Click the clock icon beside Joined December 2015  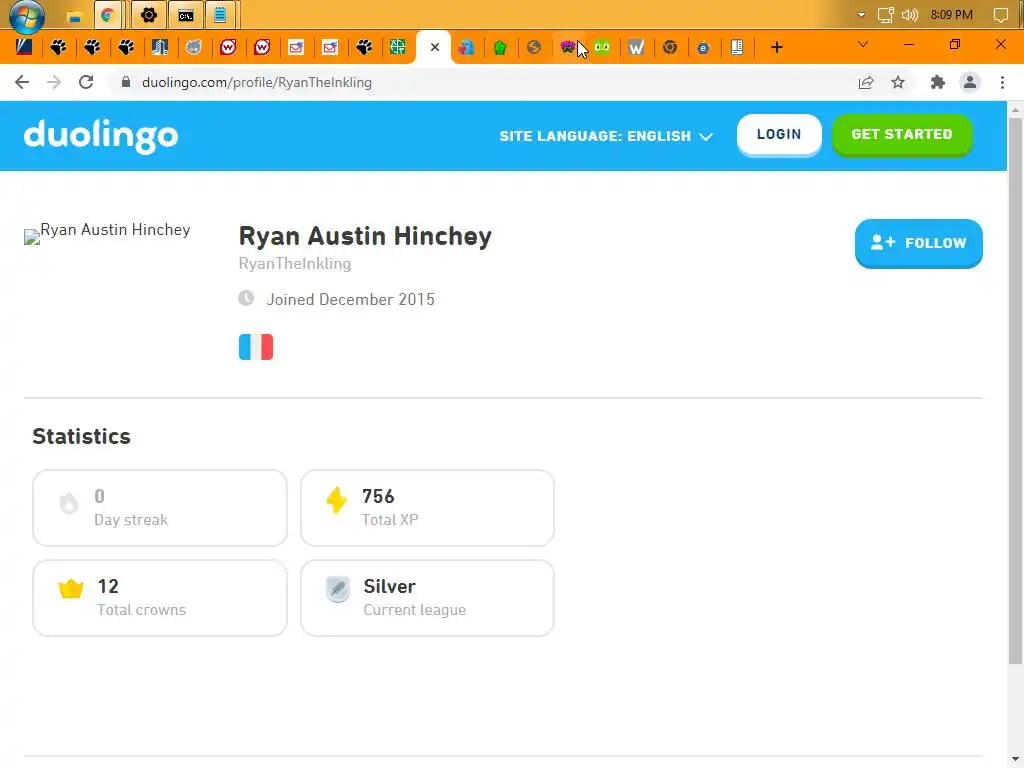pos(246,298)
